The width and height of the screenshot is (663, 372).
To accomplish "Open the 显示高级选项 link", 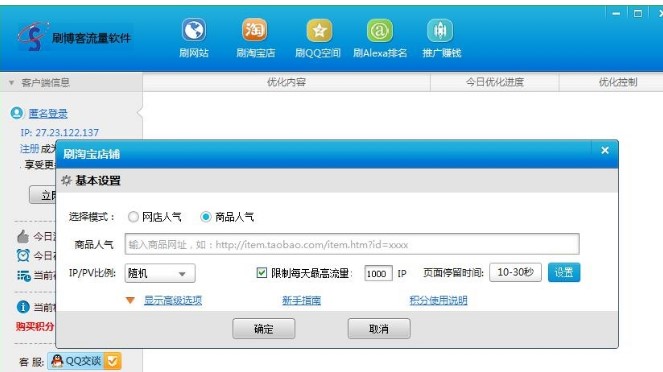I will click(x=173, y=300).
